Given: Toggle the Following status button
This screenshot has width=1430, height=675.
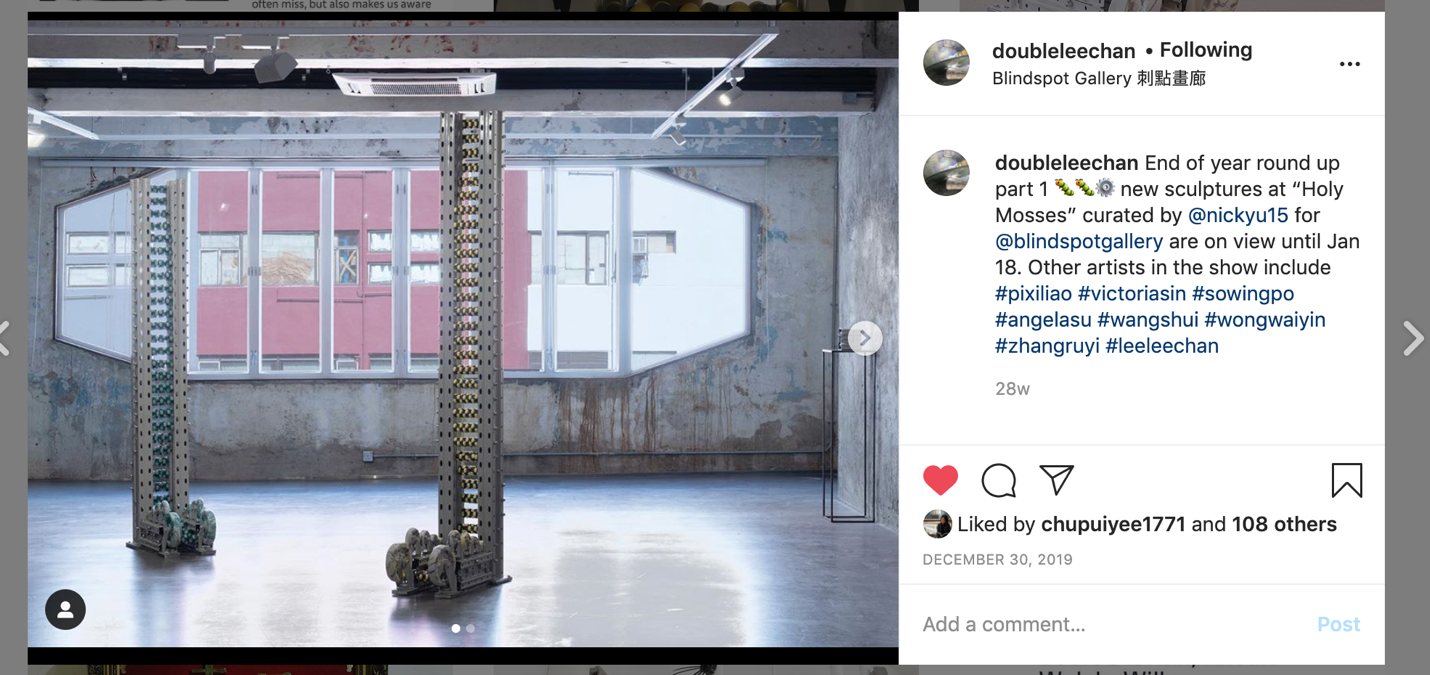Looking at the screenshot, I should (1205, 50).
